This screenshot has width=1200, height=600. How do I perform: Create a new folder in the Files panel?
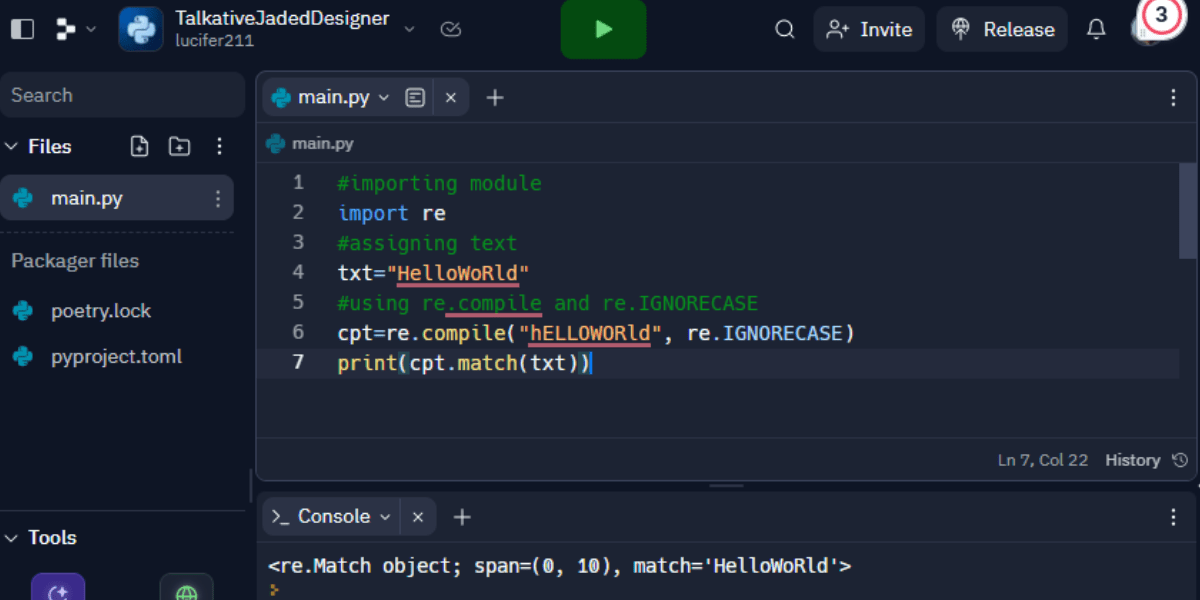click(179, 146)
